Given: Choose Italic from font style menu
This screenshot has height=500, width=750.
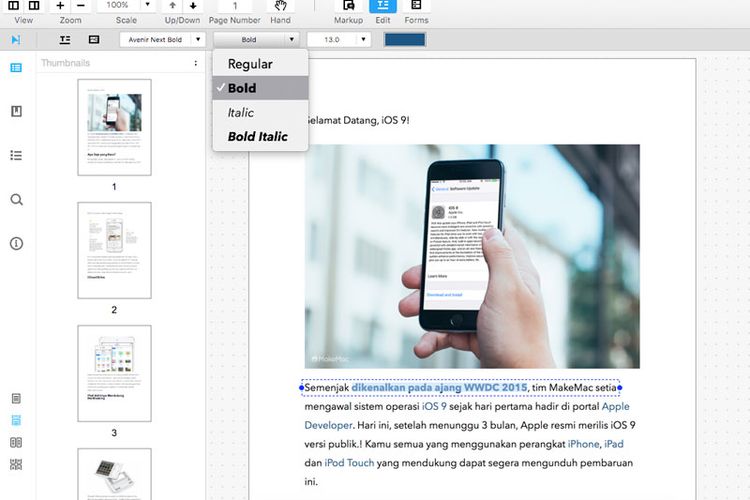Looking at the screenshot, I should coord(261,112).
